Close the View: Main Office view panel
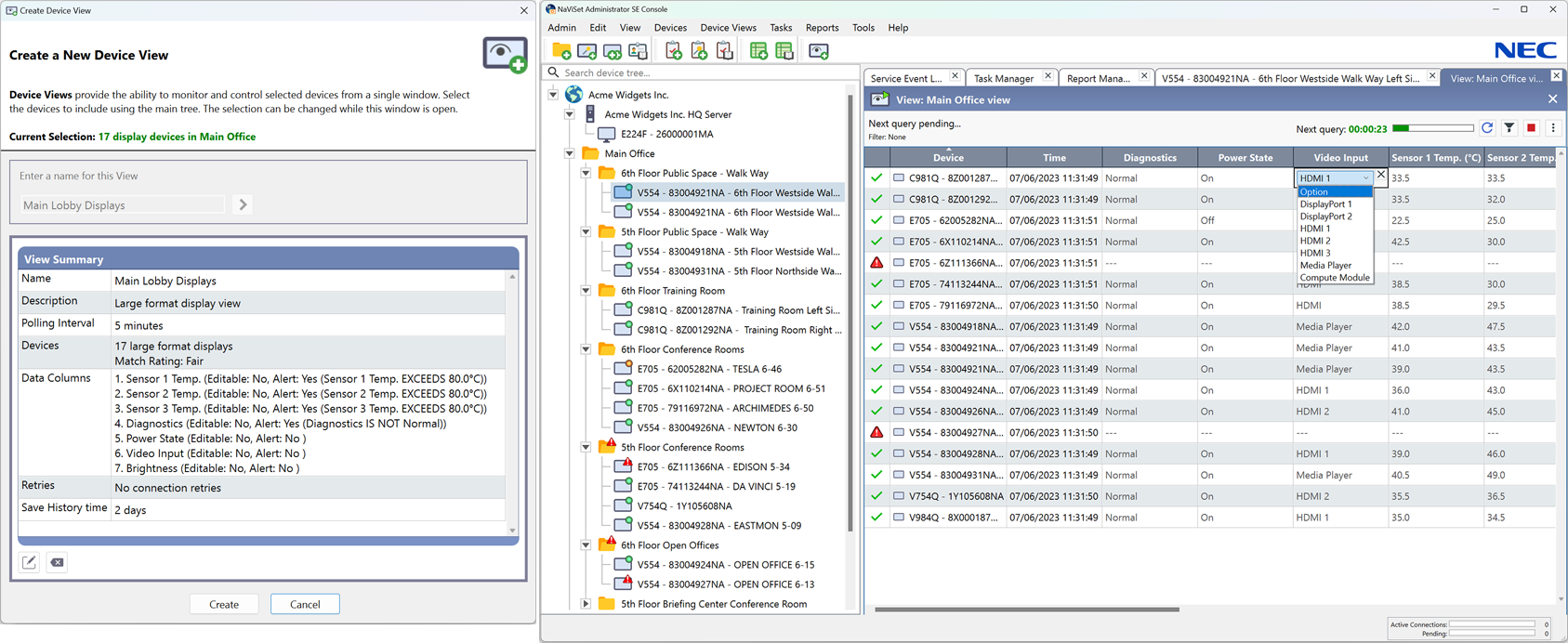 (x=1552, y=99)
